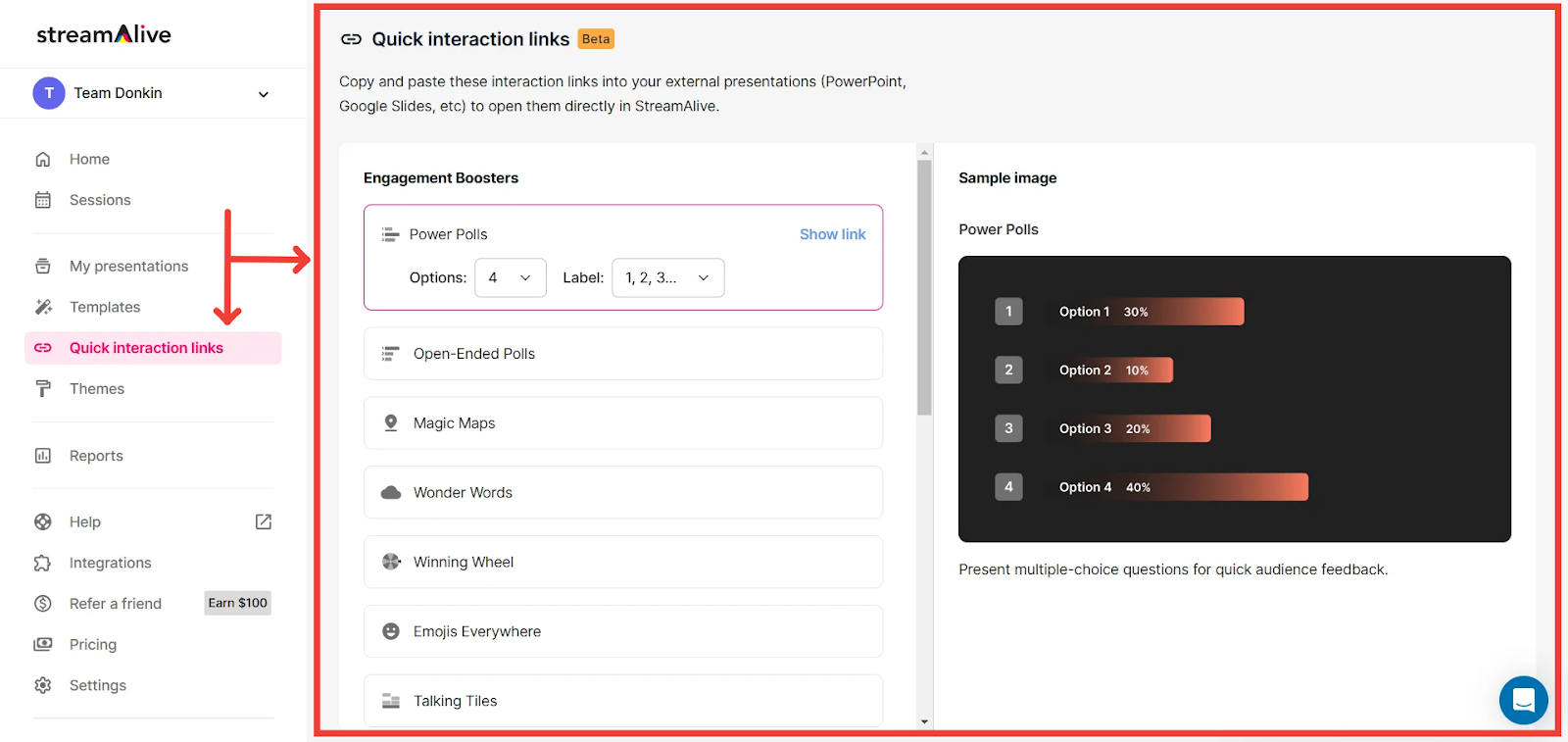Open Help link
Screen dimensions: 1568x742
pos(85,522)
